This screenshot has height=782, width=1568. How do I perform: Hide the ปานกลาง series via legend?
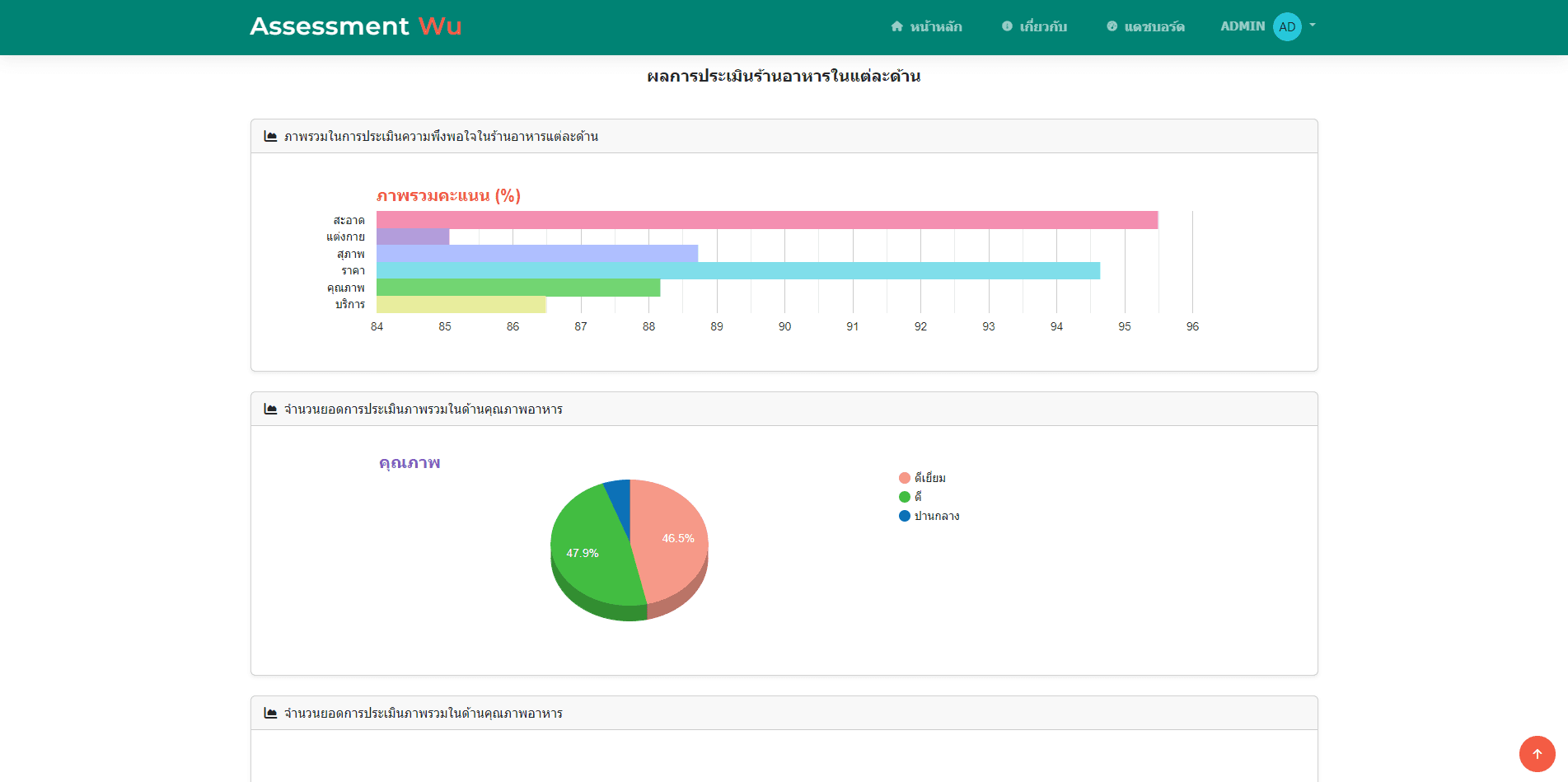click(x=929, y=516)
